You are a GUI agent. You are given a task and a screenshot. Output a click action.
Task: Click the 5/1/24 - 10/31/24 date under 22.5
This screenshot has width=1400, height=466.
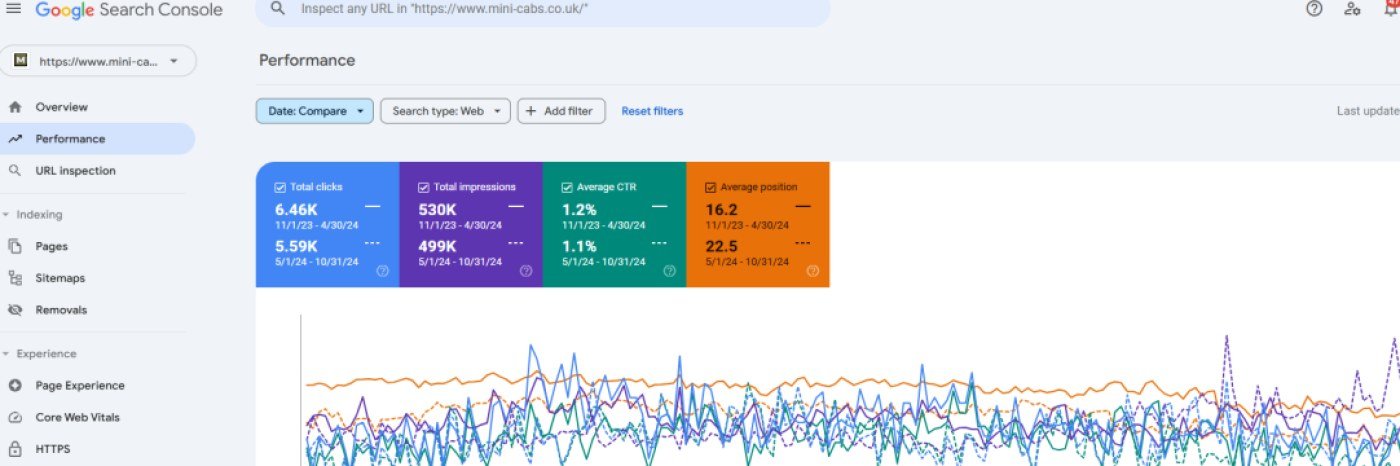746,262
